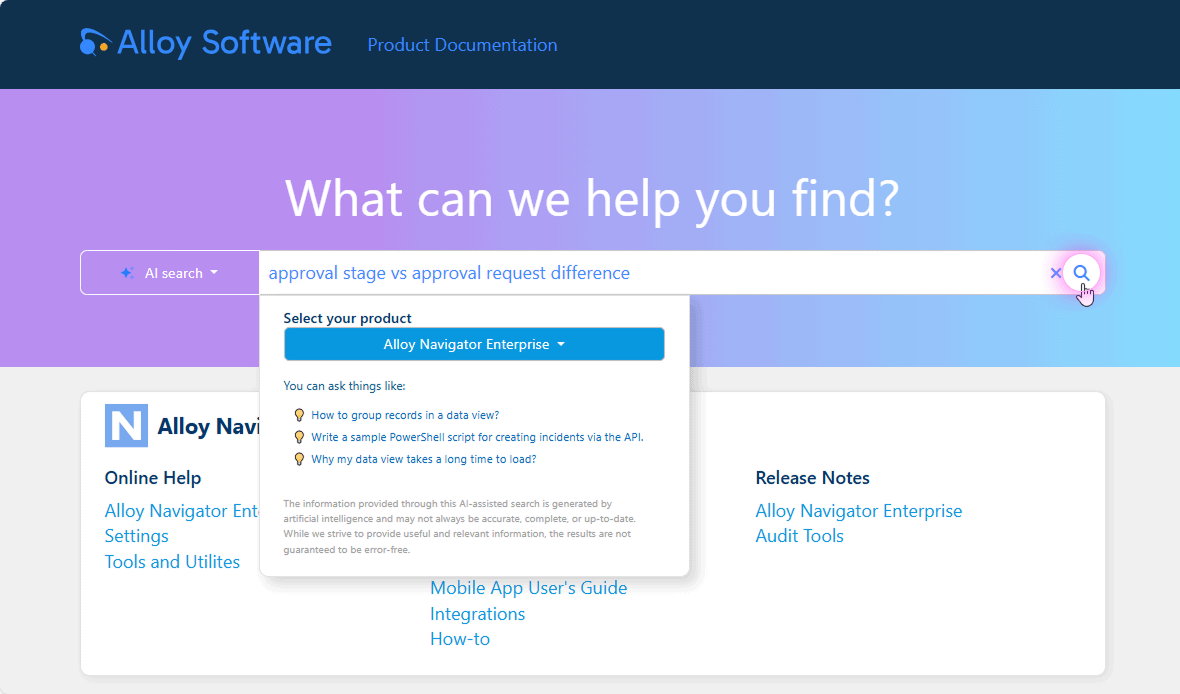This screenshot has width=1180, height=694.
Task: Click into the search query input field
Action: (x=653, y=272)
